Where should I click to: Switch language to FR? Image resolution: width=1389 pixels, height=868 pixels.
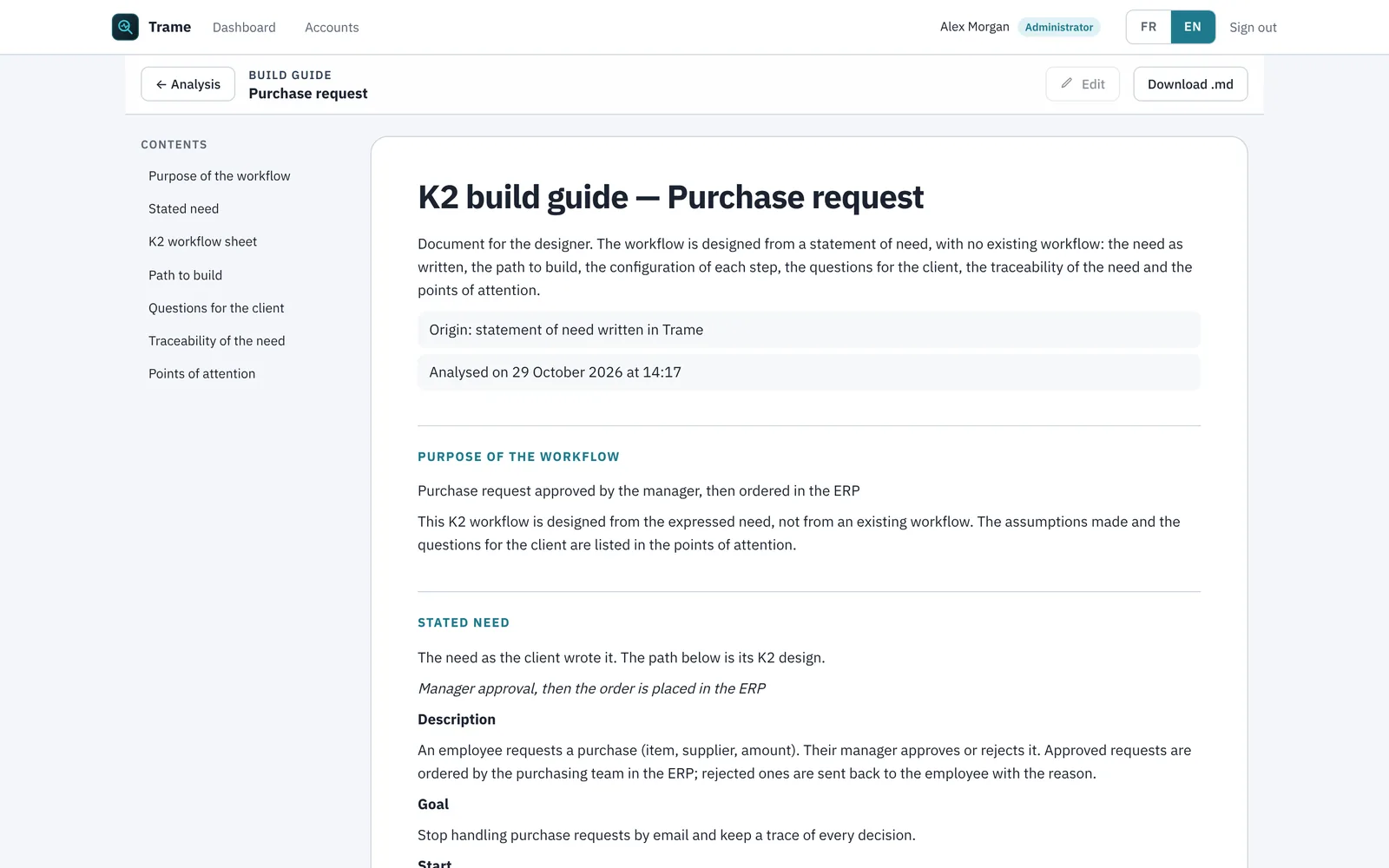coord(1149,27)
